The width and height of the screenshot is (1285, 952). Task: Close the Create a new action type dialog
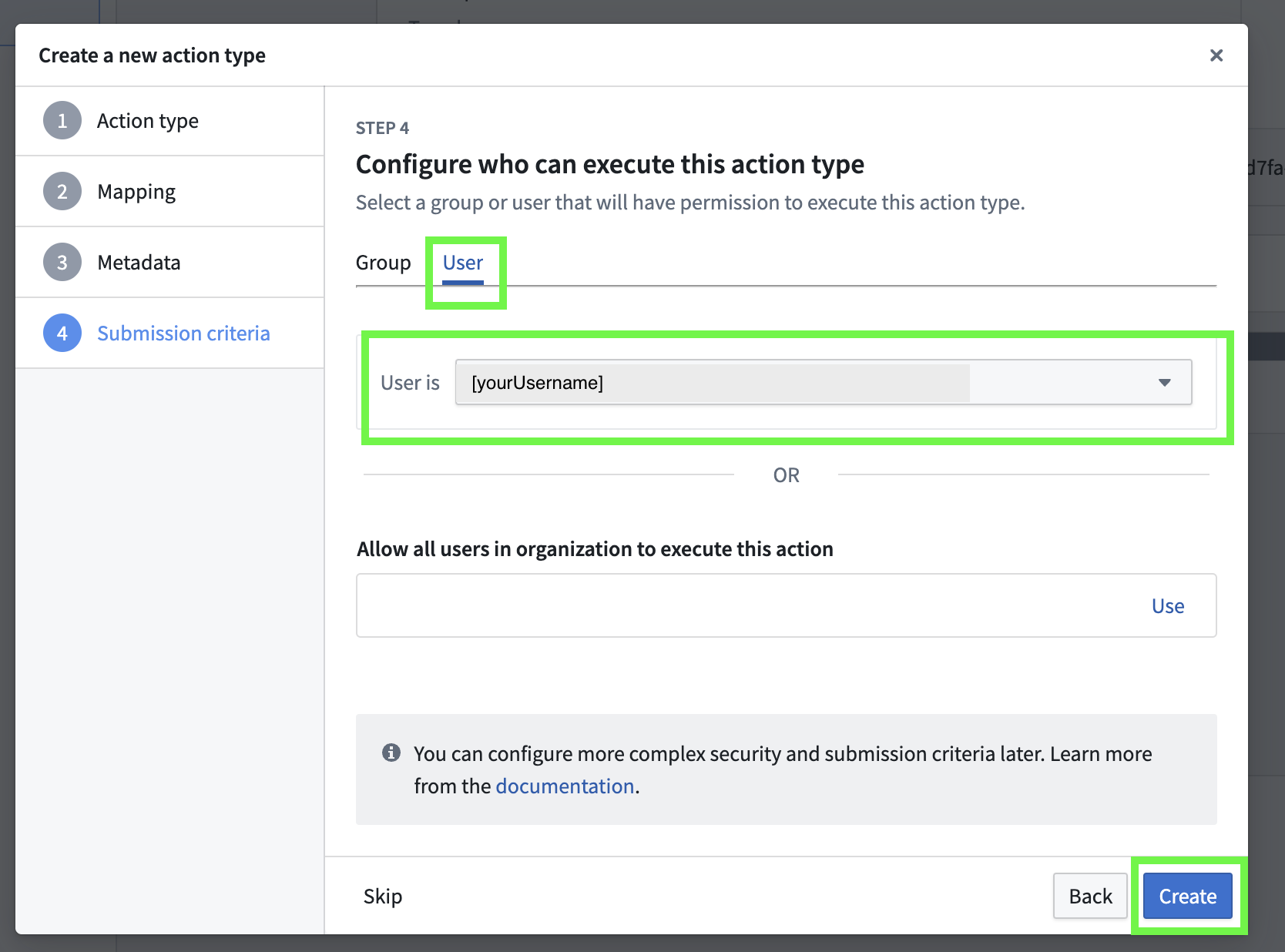pos(1216,55)
